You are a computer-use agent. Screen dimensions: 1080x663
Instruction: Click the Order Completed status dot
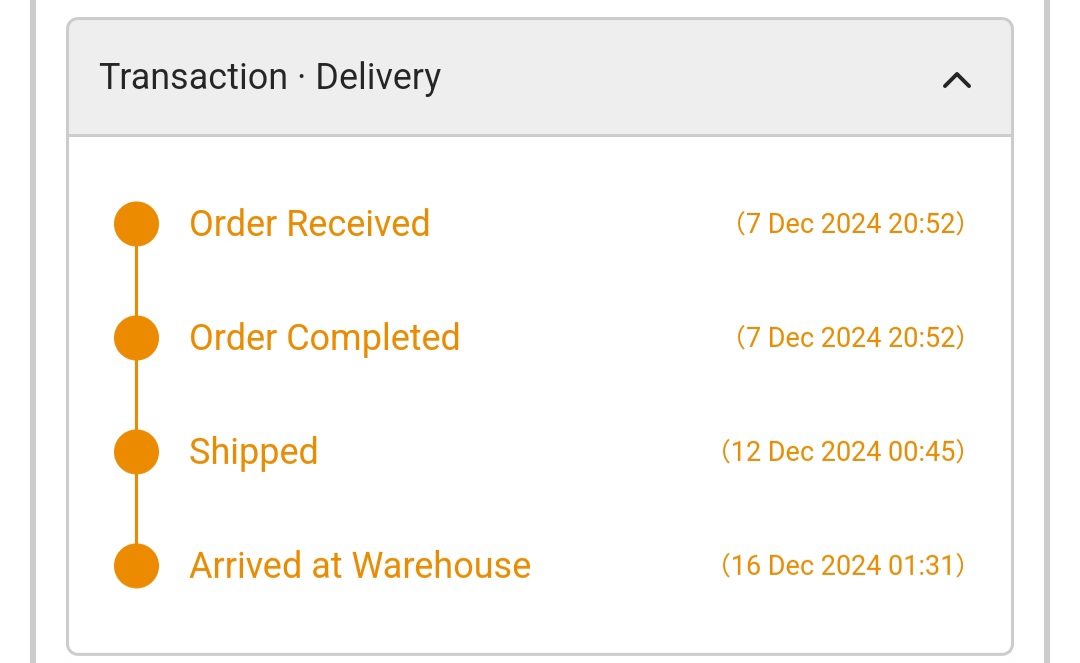click(x=137, y=337)
